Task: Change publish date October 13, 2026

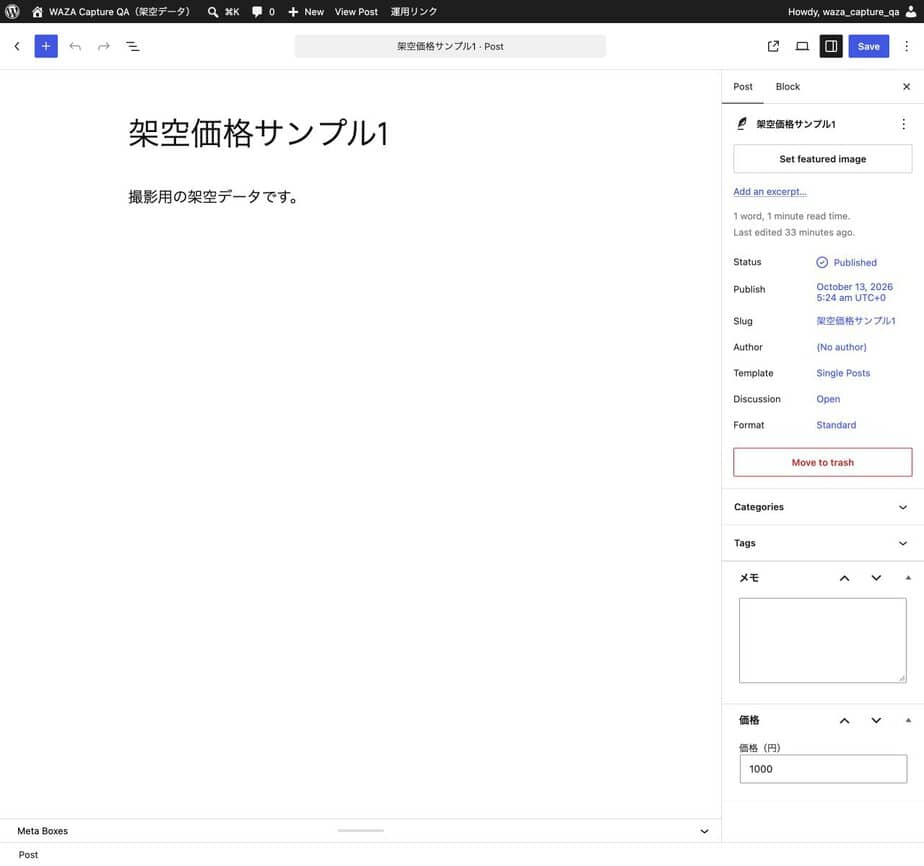Action: [x=854, y=292]
